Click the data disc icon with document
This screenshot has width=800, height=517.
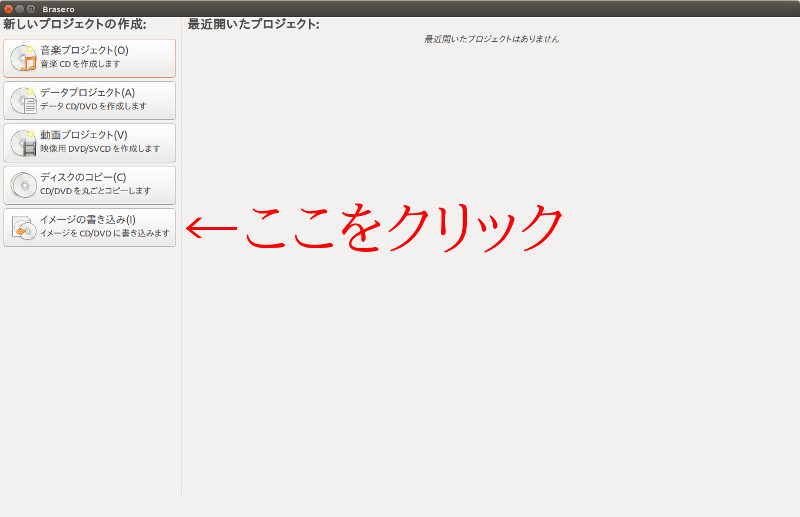pos(23,101)
